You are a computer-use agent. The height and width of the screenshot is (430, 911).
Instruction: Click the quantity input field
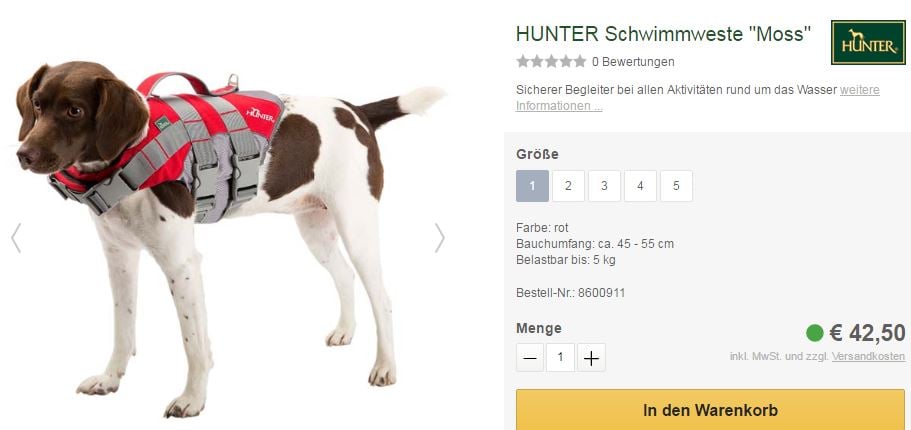[561, 357]
